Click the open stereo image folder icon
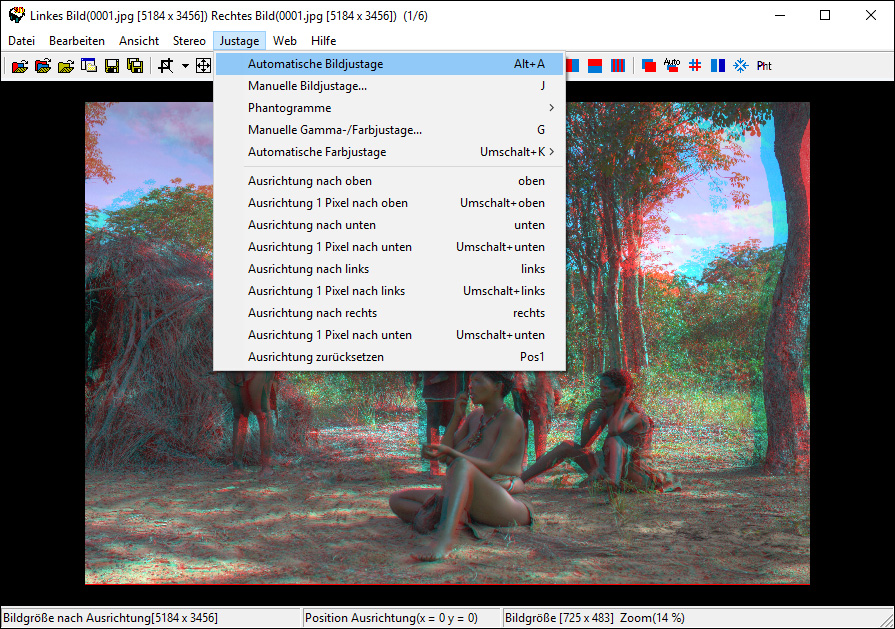Viewport: 895px width, 629px height. [x=20, y=66]
